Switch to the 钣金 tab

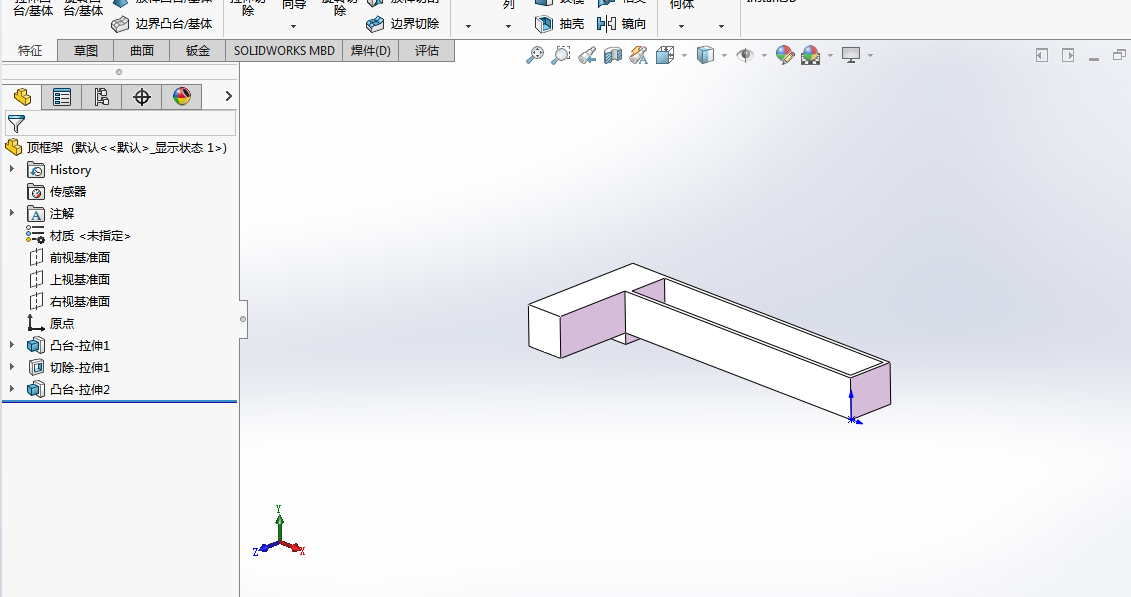[198, 50]
